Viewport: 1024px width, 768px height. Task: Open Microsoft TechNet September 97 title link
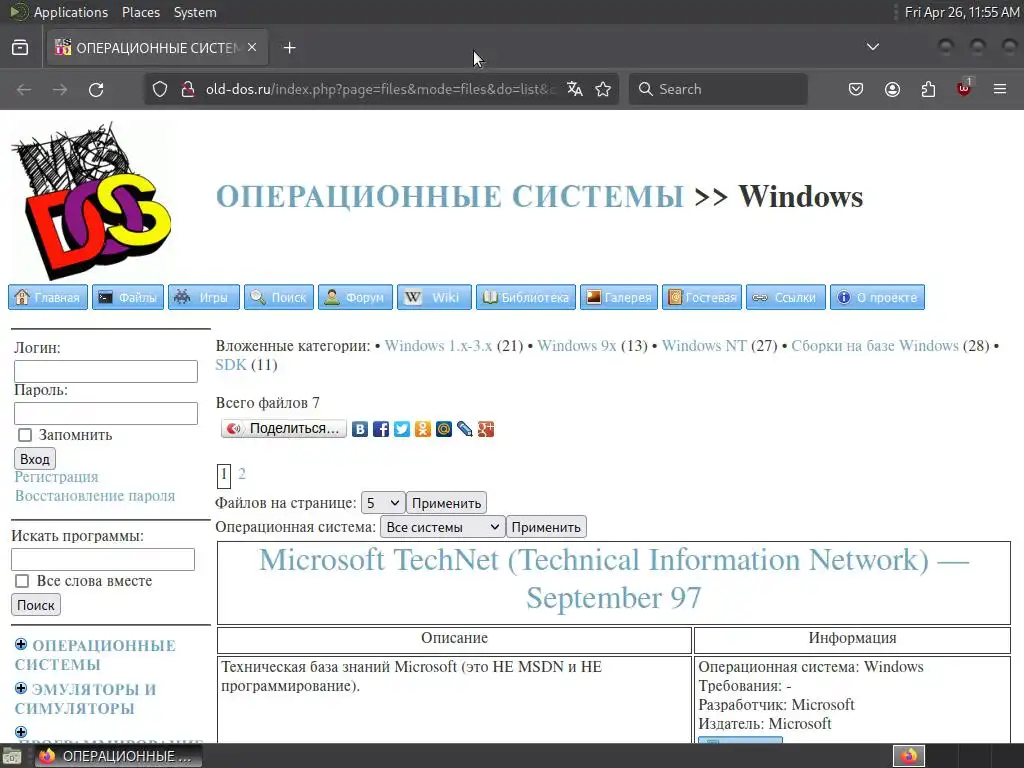[x=613, y=579]
